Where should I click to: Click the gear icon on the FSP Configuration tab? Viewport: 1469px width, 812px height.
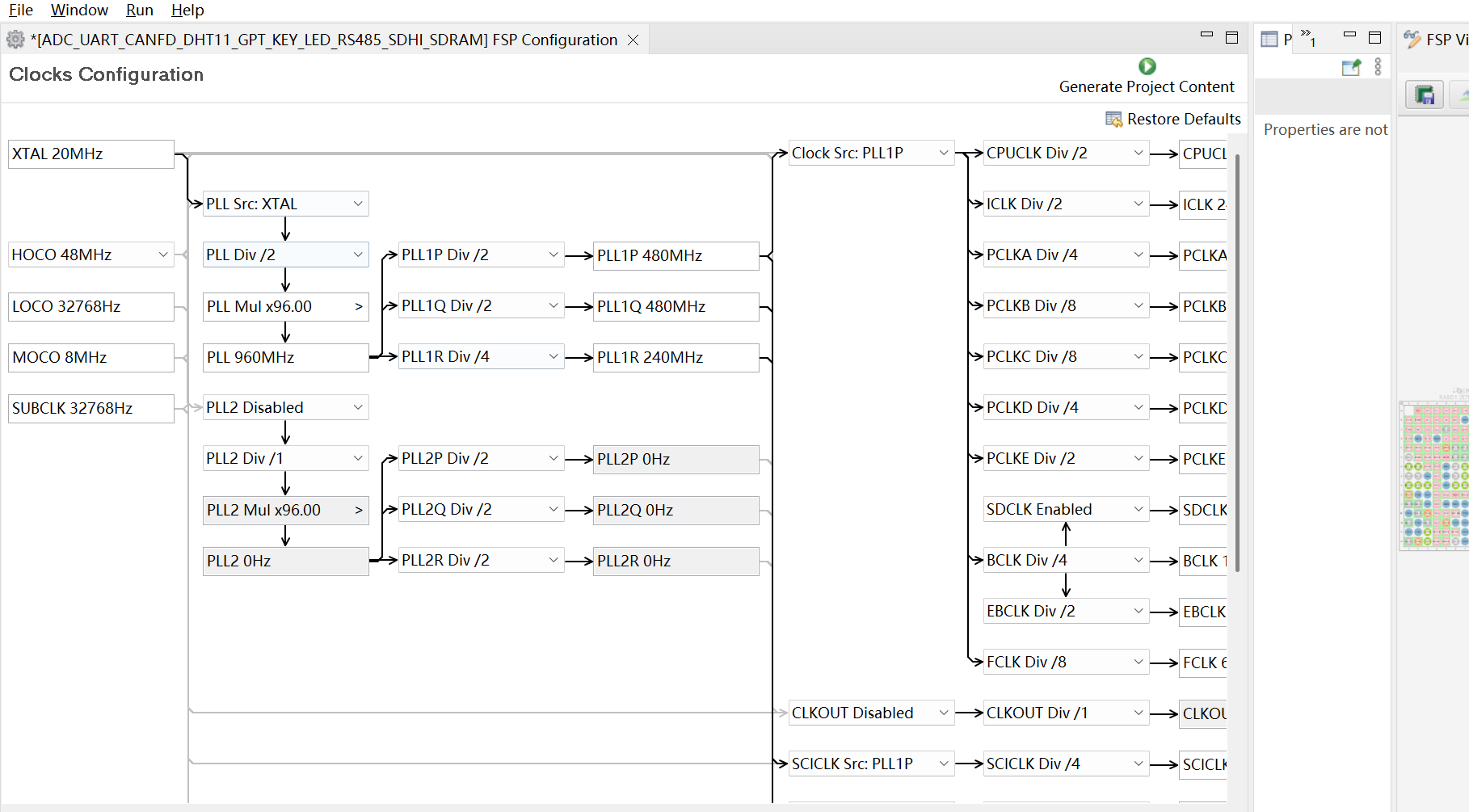[x=15, y=40]
